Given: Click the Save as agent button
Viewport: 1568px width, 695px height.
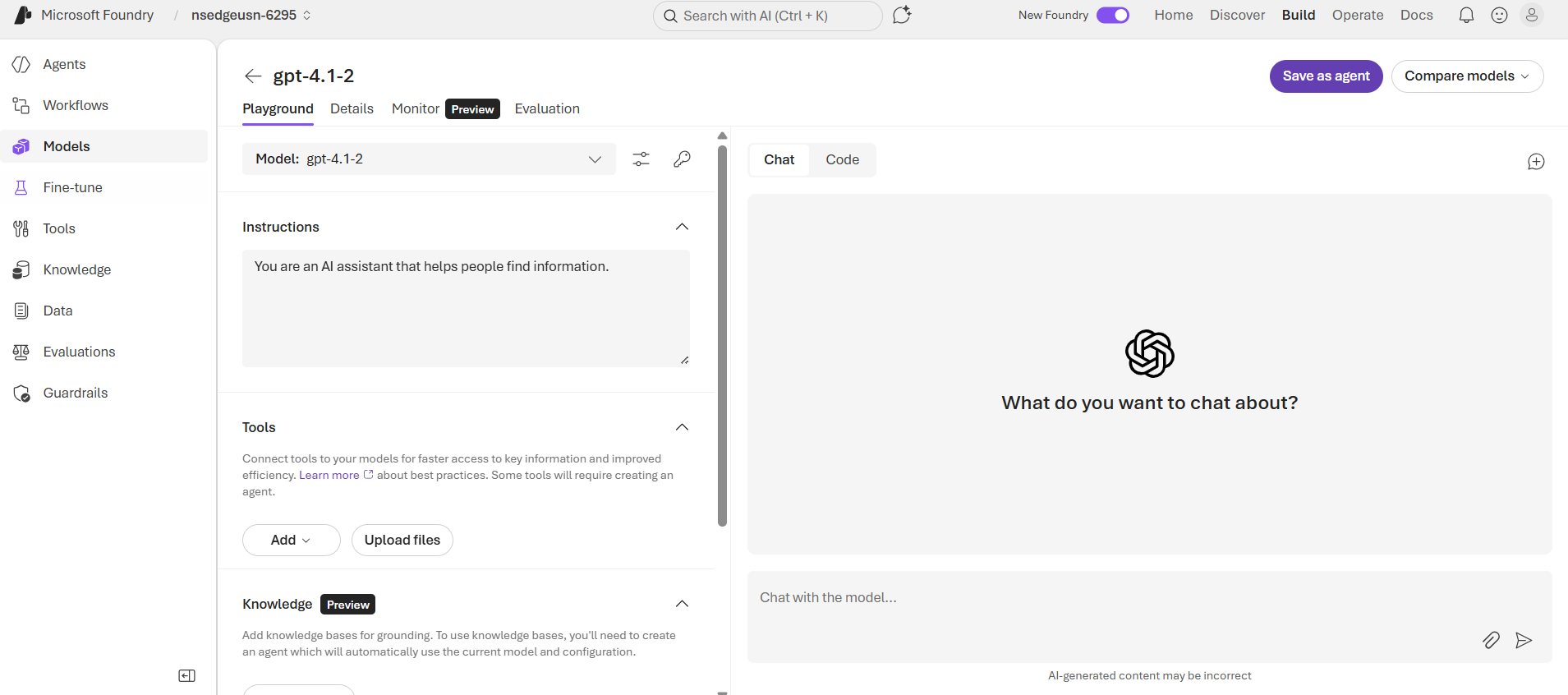Looking at the screenshot, I should pyautogui.click(x=1326, y=76).
